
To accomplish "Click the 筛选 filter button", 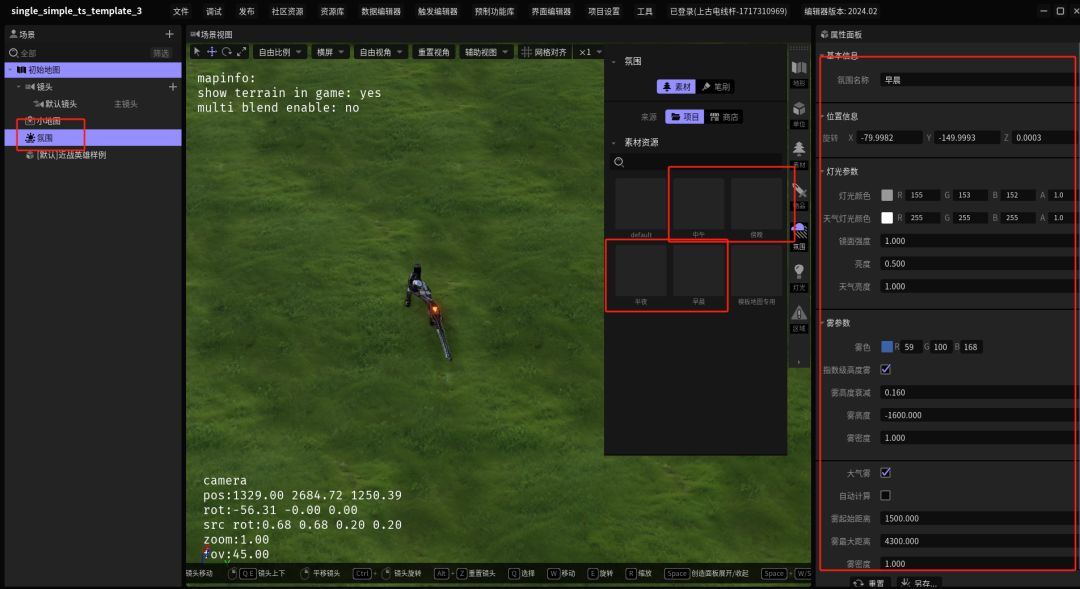I will [160, 53].
